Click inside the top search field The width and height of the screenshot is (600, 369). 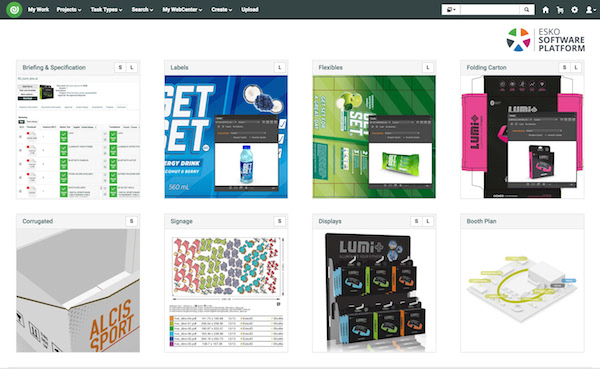490,10
